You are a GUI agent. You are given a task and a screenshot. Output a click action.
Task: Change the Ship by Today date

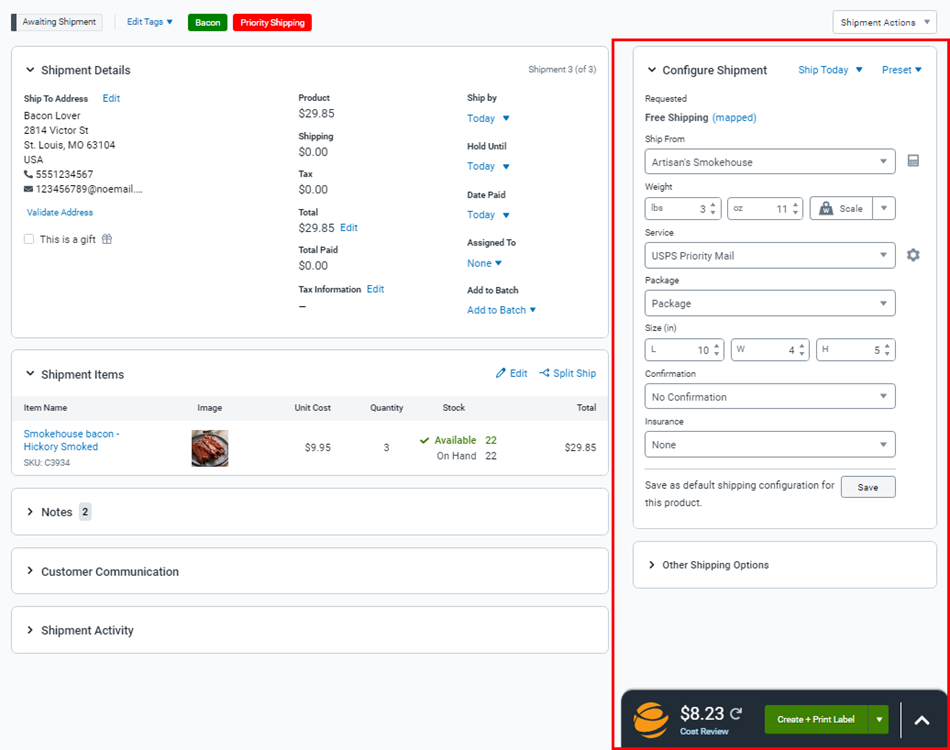(x=488, y=118)
